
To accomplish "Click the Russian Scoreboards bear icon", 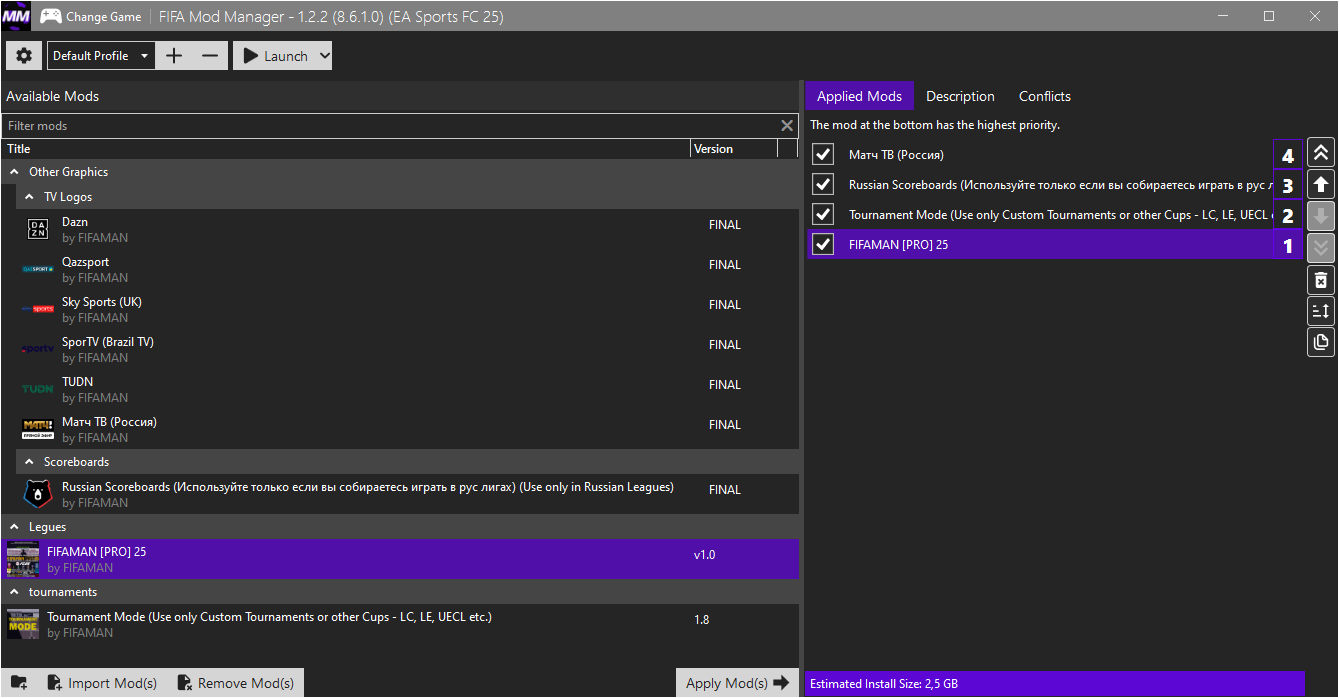I will click(37, 494).
